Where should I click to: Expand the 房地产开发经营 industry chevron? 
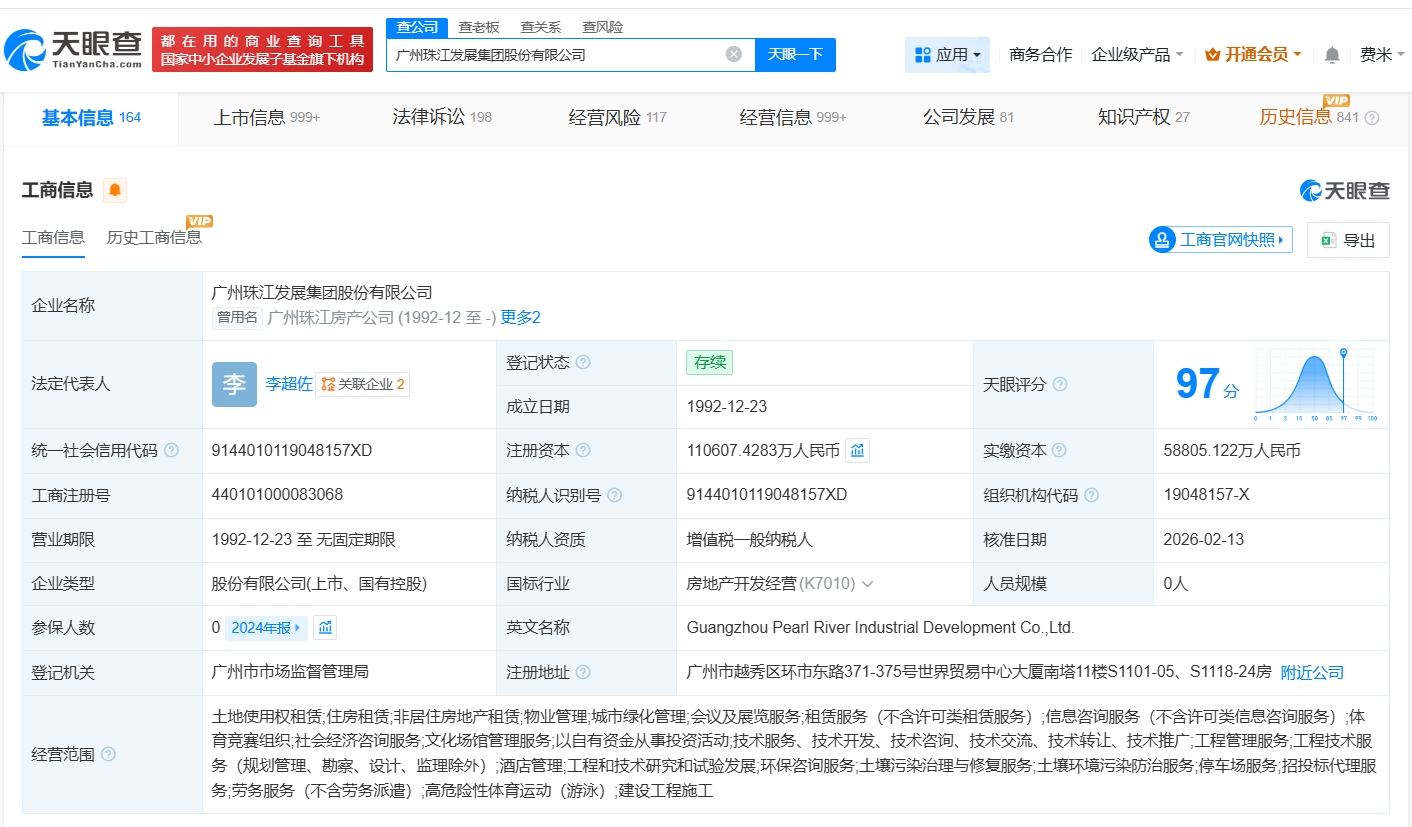(x=867, y=584)
